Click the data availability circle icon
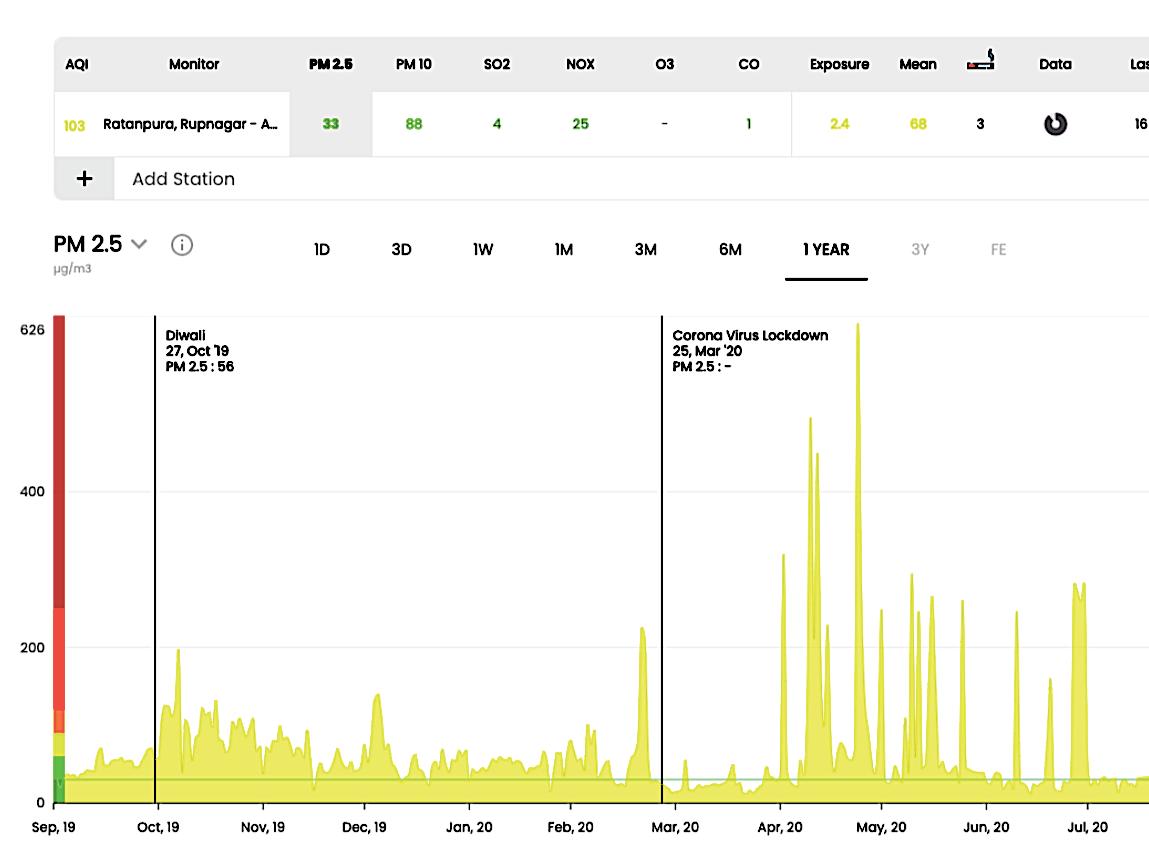The image size is (1149, 859). 1055,125
